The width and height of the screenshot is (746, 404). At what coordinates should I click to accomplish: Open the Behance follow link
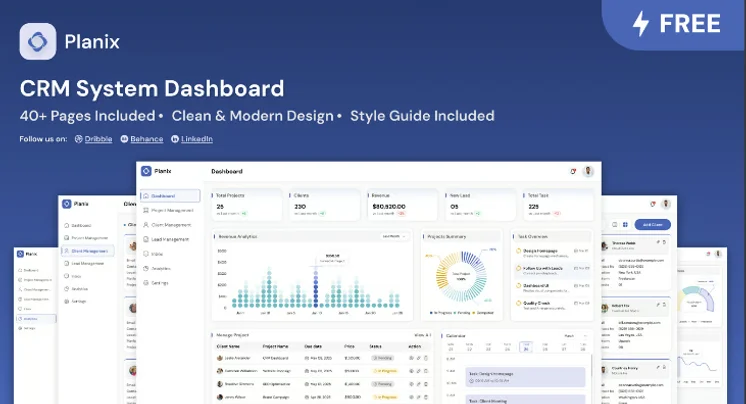(x=142, y=139)
